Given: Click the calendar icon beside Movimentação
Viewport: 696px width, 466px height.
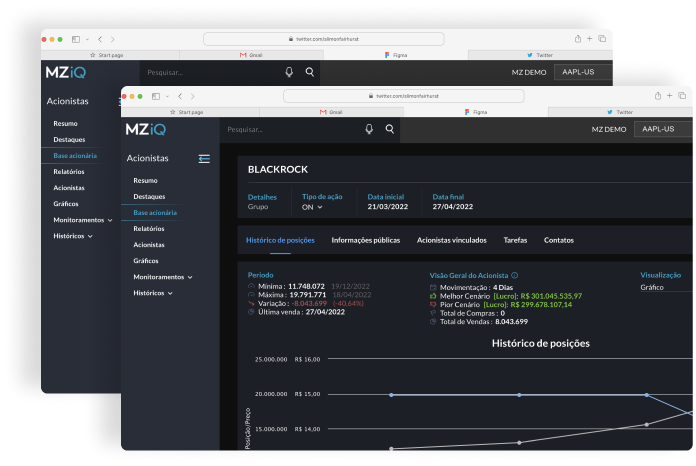Looking at the screenshot, I should point(433,288).
